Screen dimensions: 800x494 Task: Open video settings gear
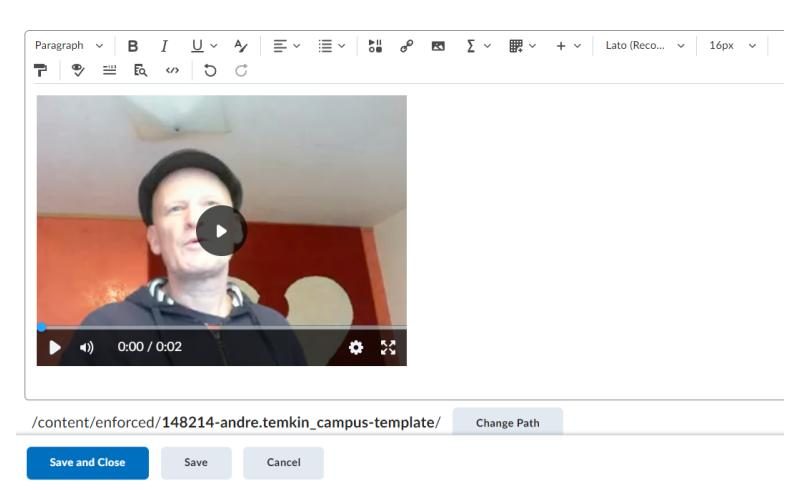[x=355, y=348]
